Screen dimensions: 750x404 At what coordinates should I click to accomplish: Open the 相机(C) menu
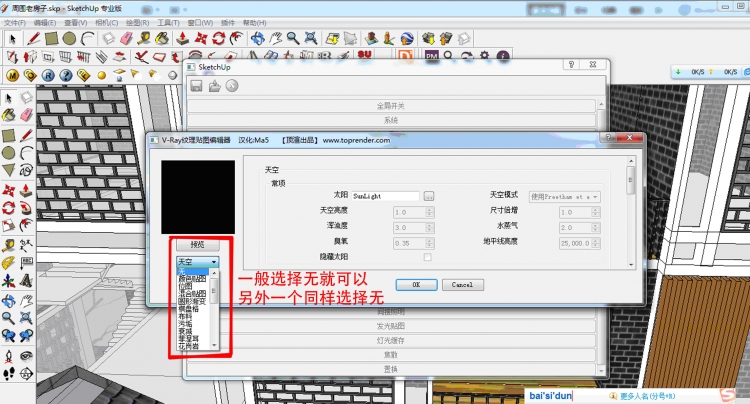coord(107,22)
